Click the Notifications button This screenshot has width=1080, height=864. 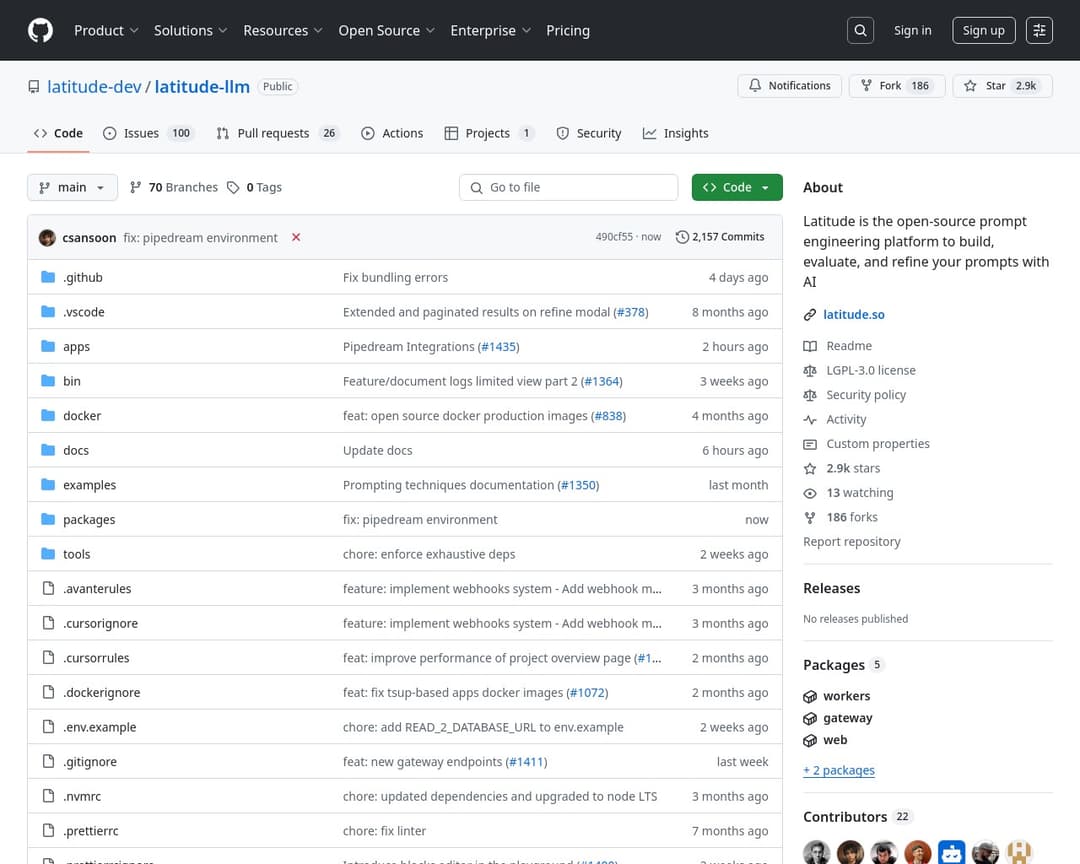[789, 85]
